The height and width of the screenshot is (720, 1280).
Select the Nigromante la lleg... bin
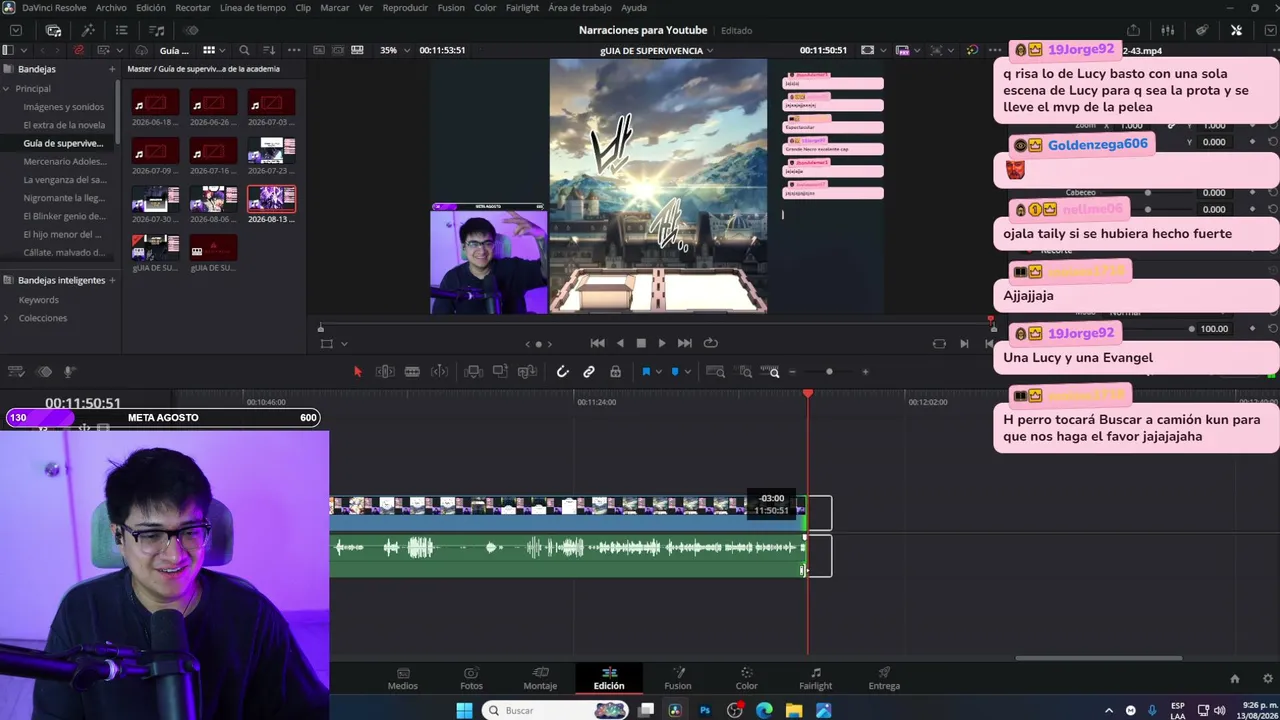pyautogui.click(x=64, y=198)
